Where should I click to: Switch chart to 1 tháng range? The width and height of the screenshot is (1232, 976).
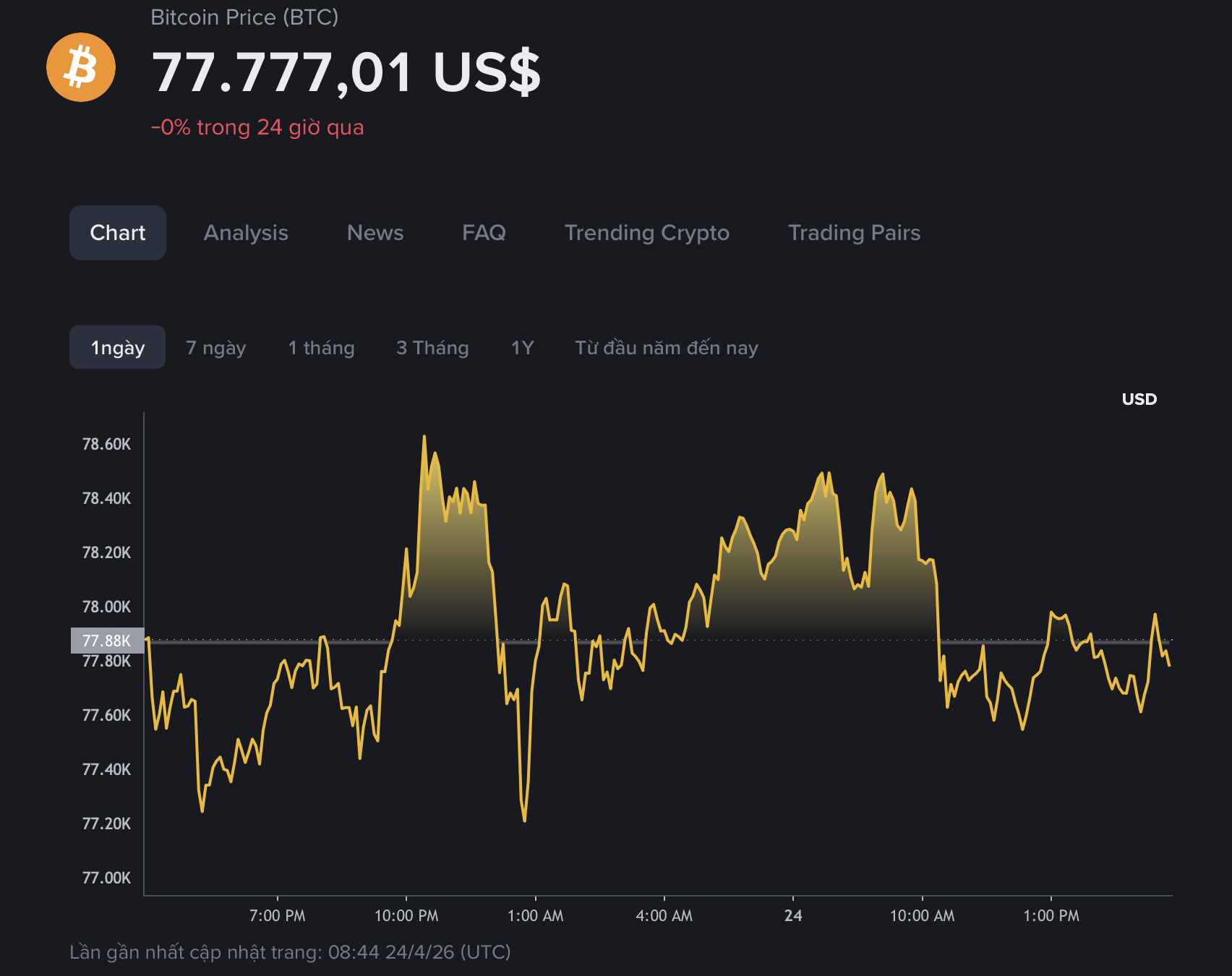pos(320,347)
